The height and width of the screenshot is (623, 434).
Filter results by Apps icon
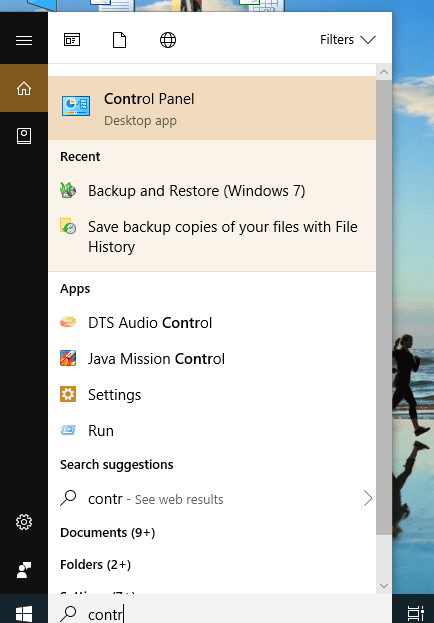click(72, 40)
